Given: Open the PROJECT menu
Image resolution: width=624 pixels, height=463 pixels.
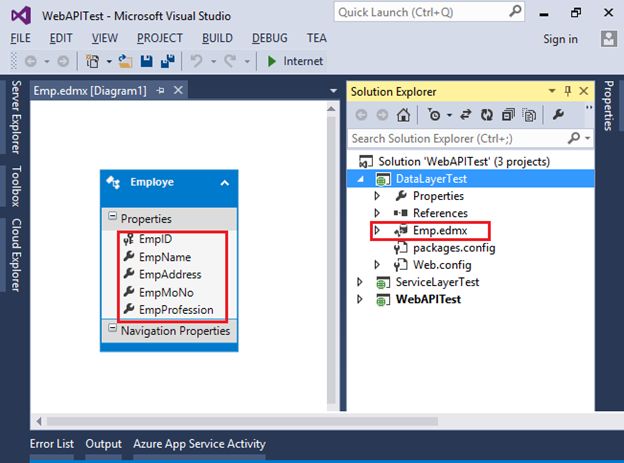Looking at the screenshot, I should [x=160, y=38].
